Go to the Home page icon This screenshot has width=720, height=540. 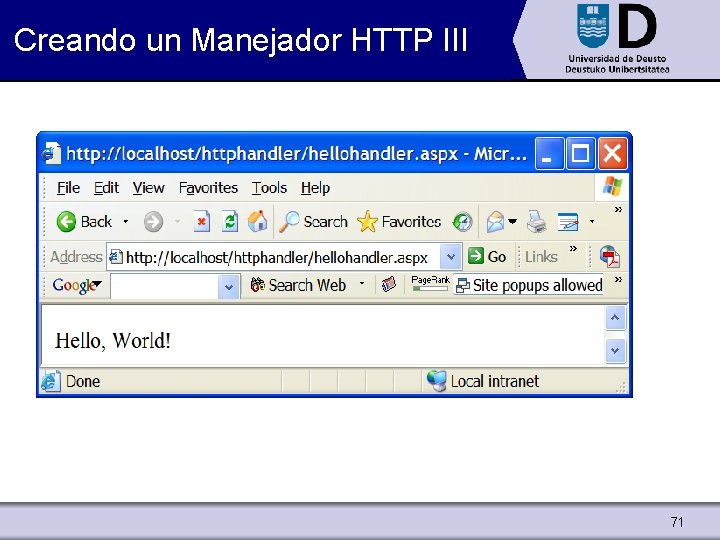[x=258, y=221]
